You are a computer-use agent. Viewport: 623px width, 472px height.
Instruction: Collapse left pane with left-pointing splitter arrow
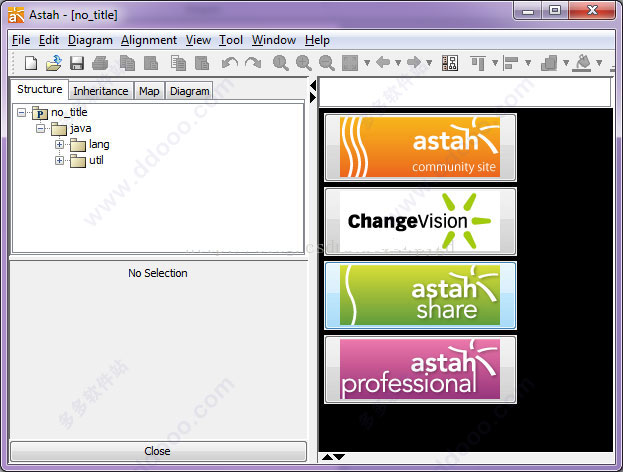313,85
